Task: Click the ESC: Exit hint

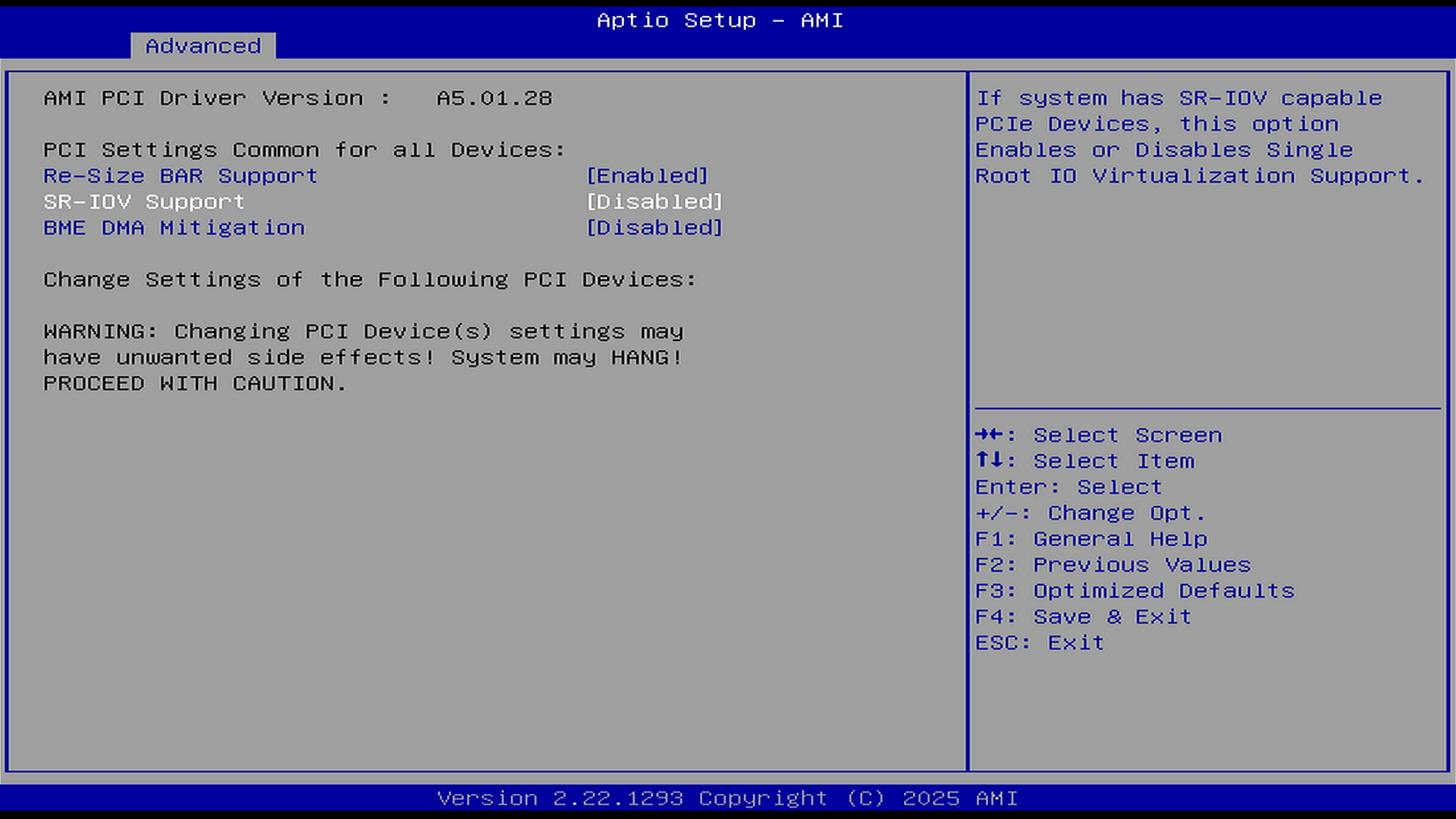Action: pos(1039,642)
